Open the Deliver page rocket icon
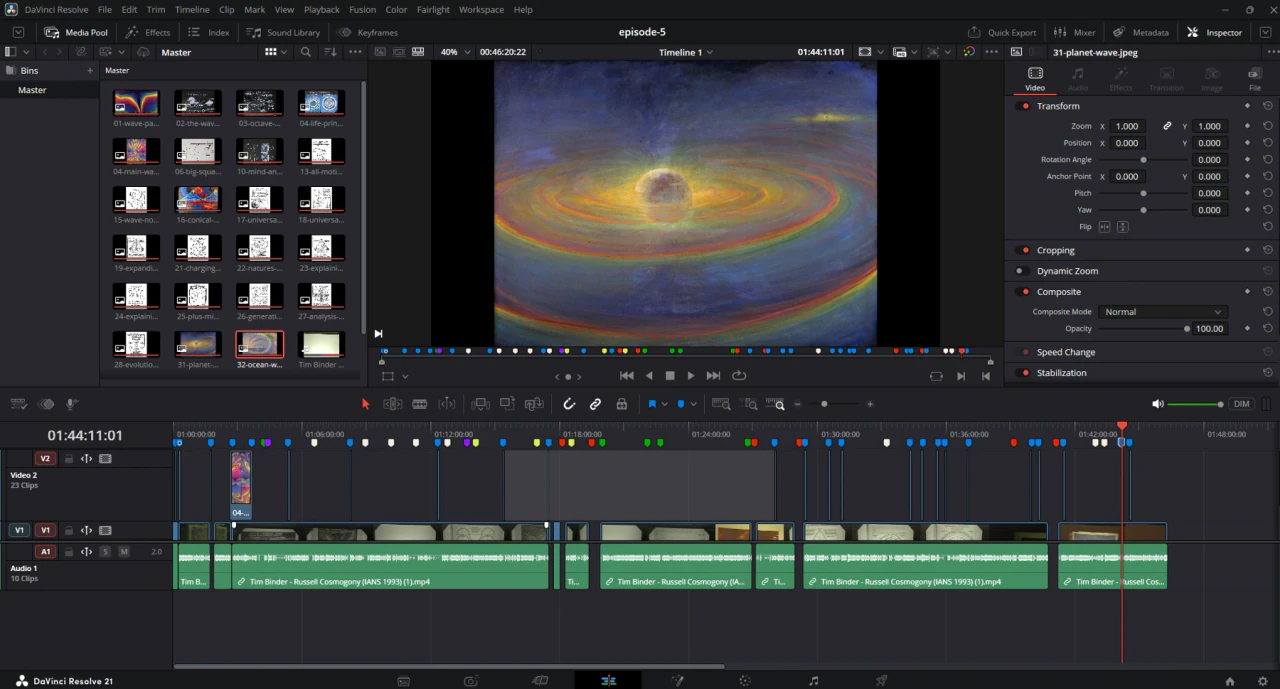 [881, 681]
